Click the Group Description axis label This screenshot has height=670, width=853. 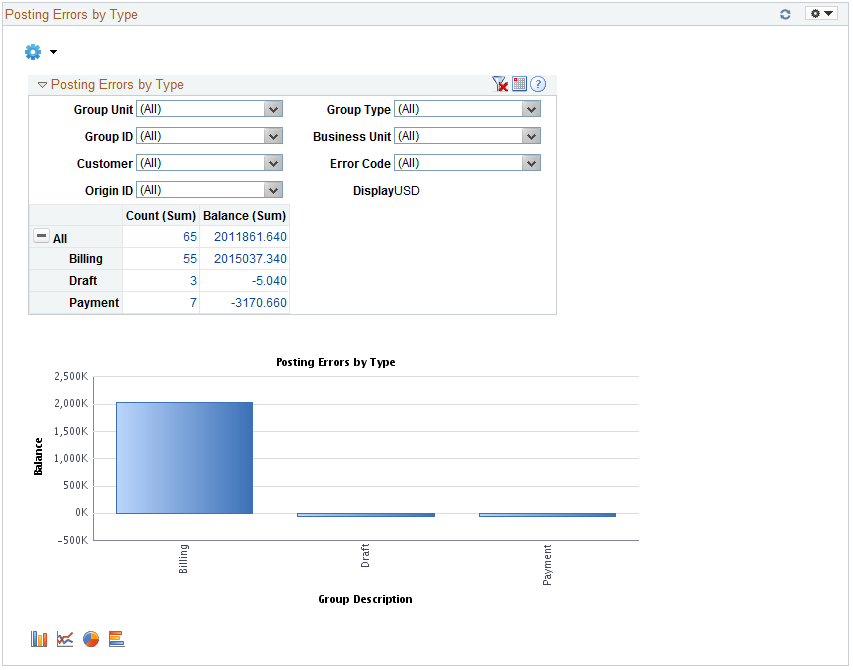point(365,599)
